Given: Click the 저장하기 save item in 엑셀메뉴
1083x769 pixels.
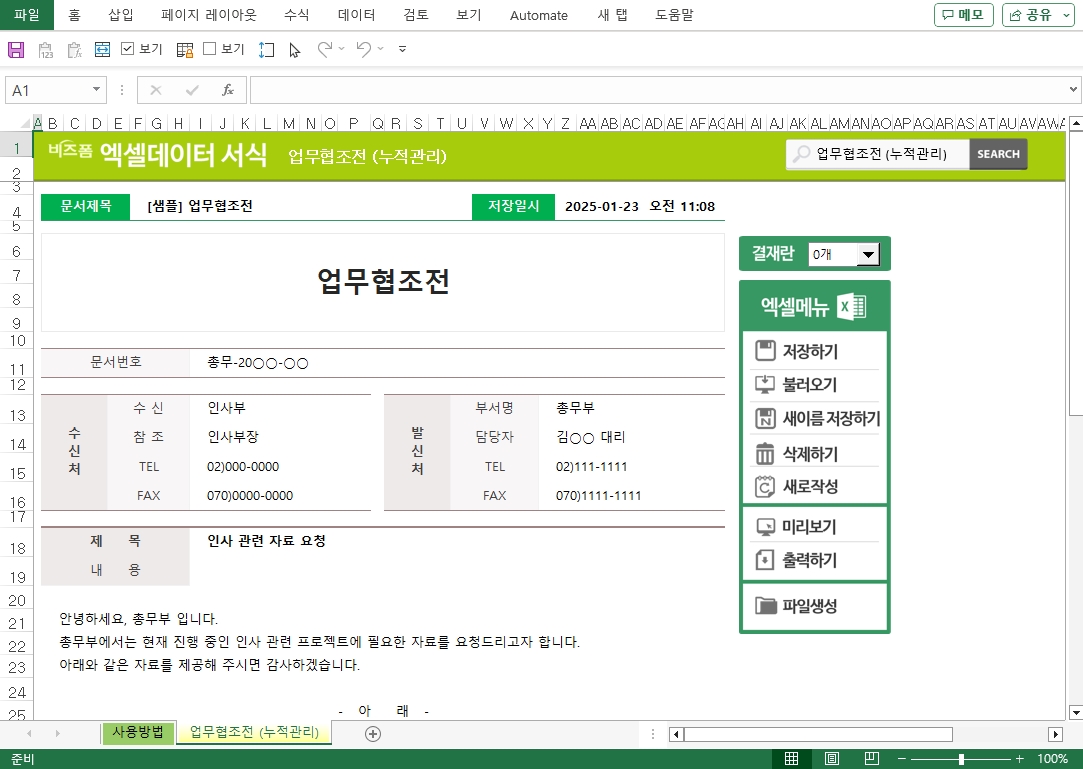Looking at the screenshot, I should click(x=809, y=351).
